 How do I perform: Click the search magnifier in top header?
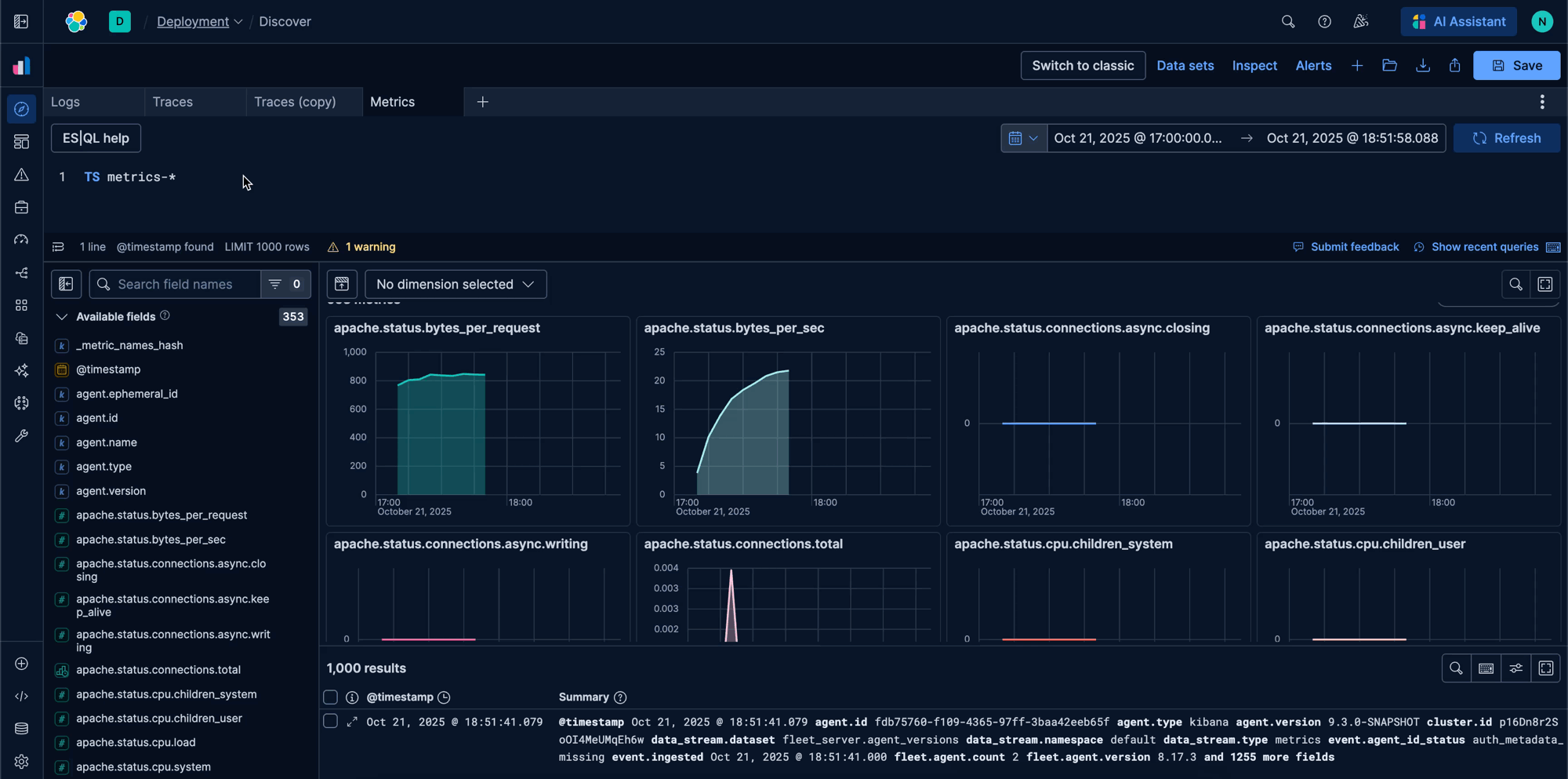1287,22
